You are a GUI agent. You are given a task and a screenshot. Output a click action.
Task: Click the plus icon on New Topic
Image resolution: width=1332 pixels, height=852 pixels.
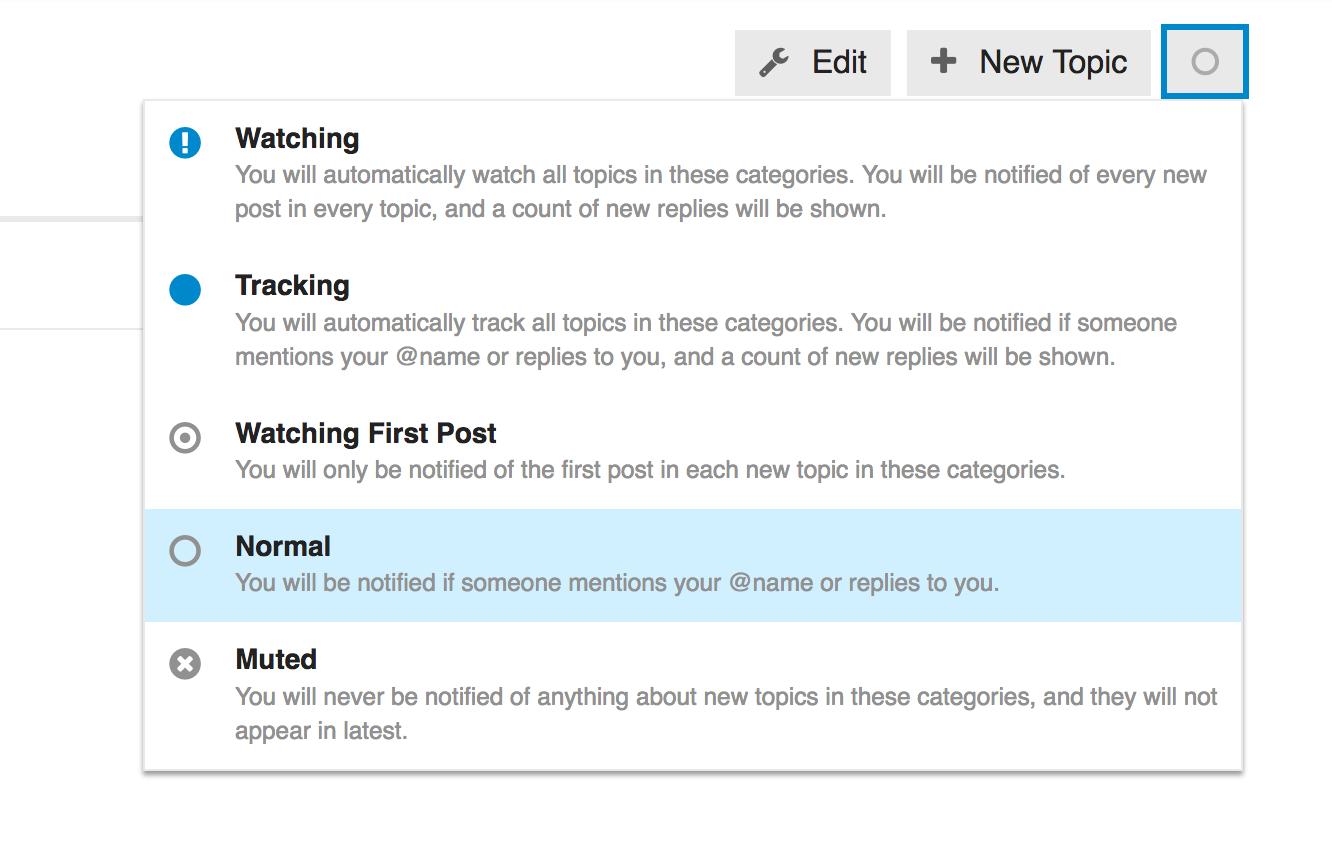pos(942,62)
